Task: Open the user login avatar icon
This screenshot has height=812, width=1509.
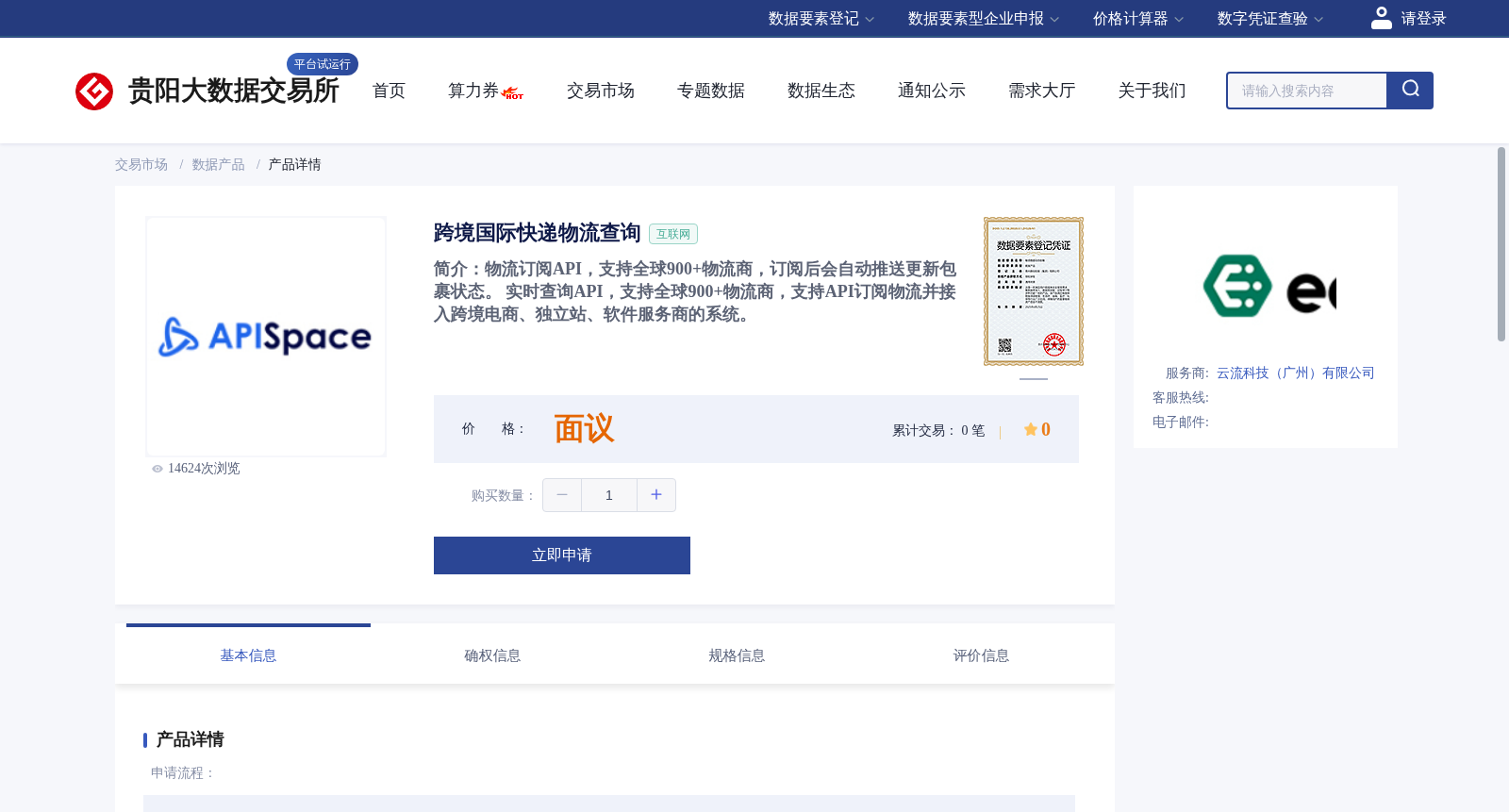Action: click(x=1382, y=18)
